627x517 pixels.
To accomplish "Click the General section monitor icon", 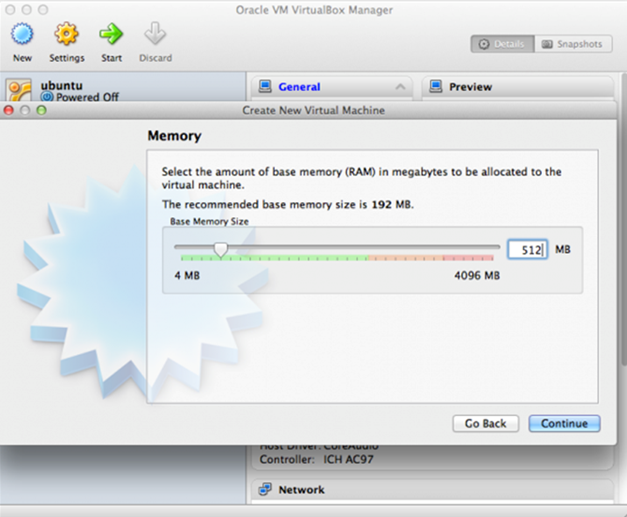I will pyautogui.click(x=265, y=86).
